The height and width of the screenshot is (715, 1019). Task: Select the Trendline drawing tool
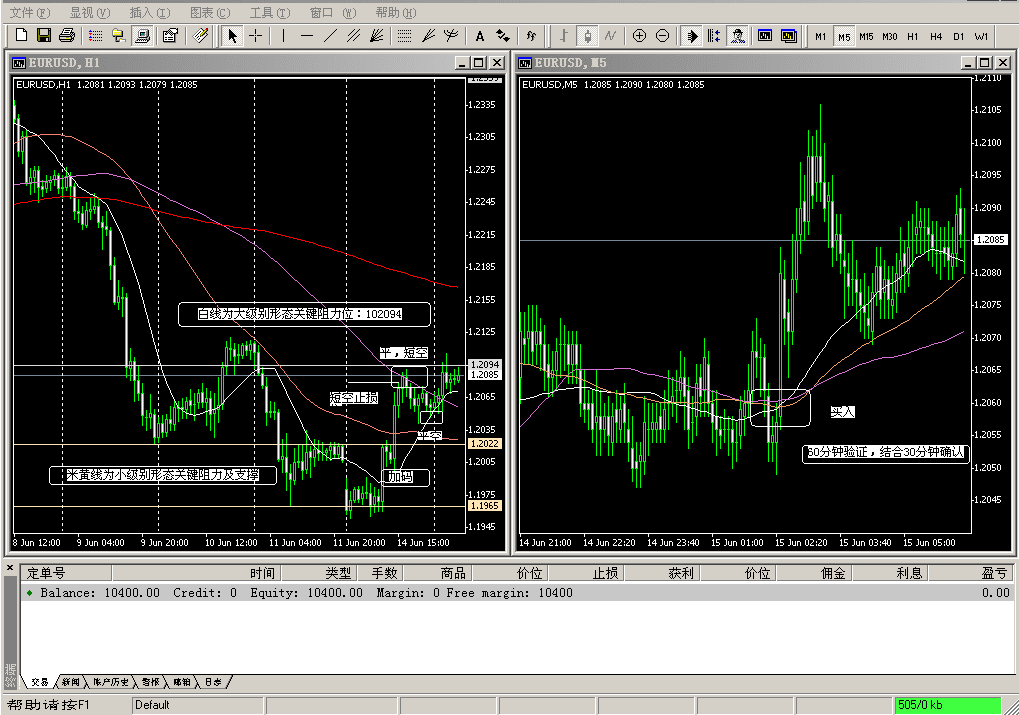click(331, 36)
